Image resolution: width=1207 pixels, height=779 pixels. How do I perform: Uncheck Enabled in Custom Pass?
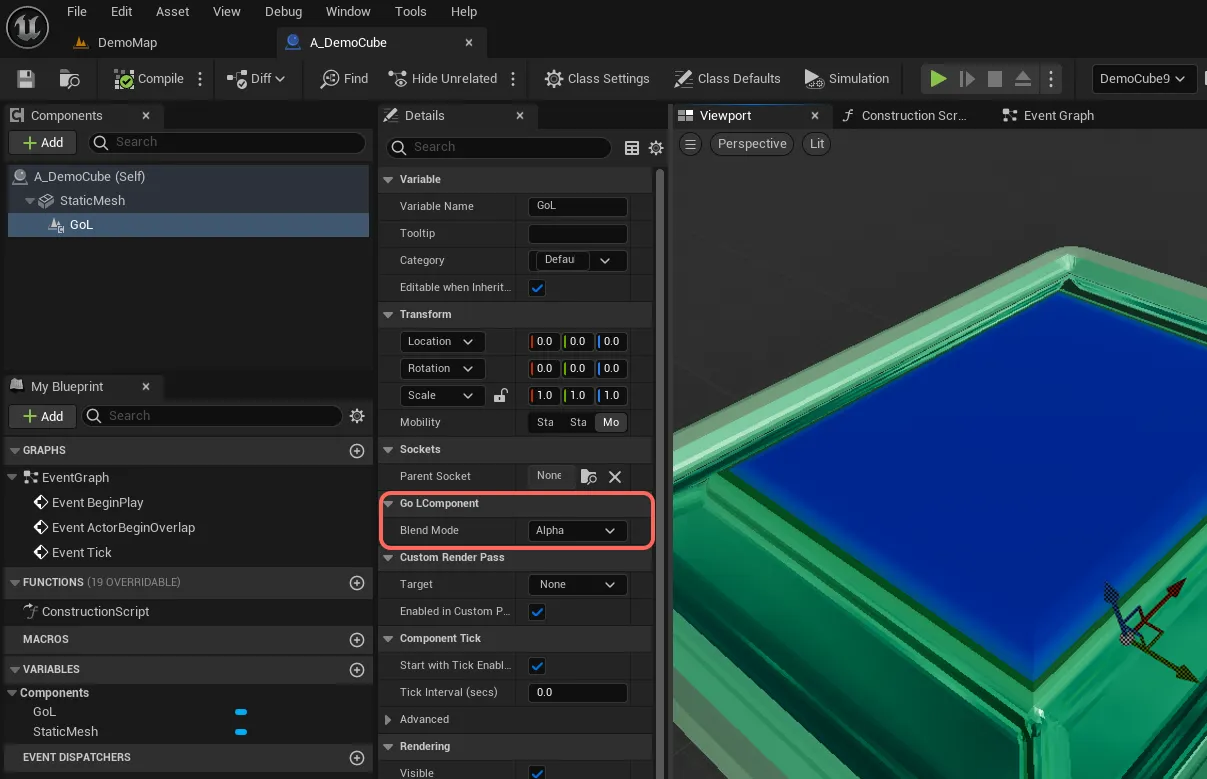537,611
